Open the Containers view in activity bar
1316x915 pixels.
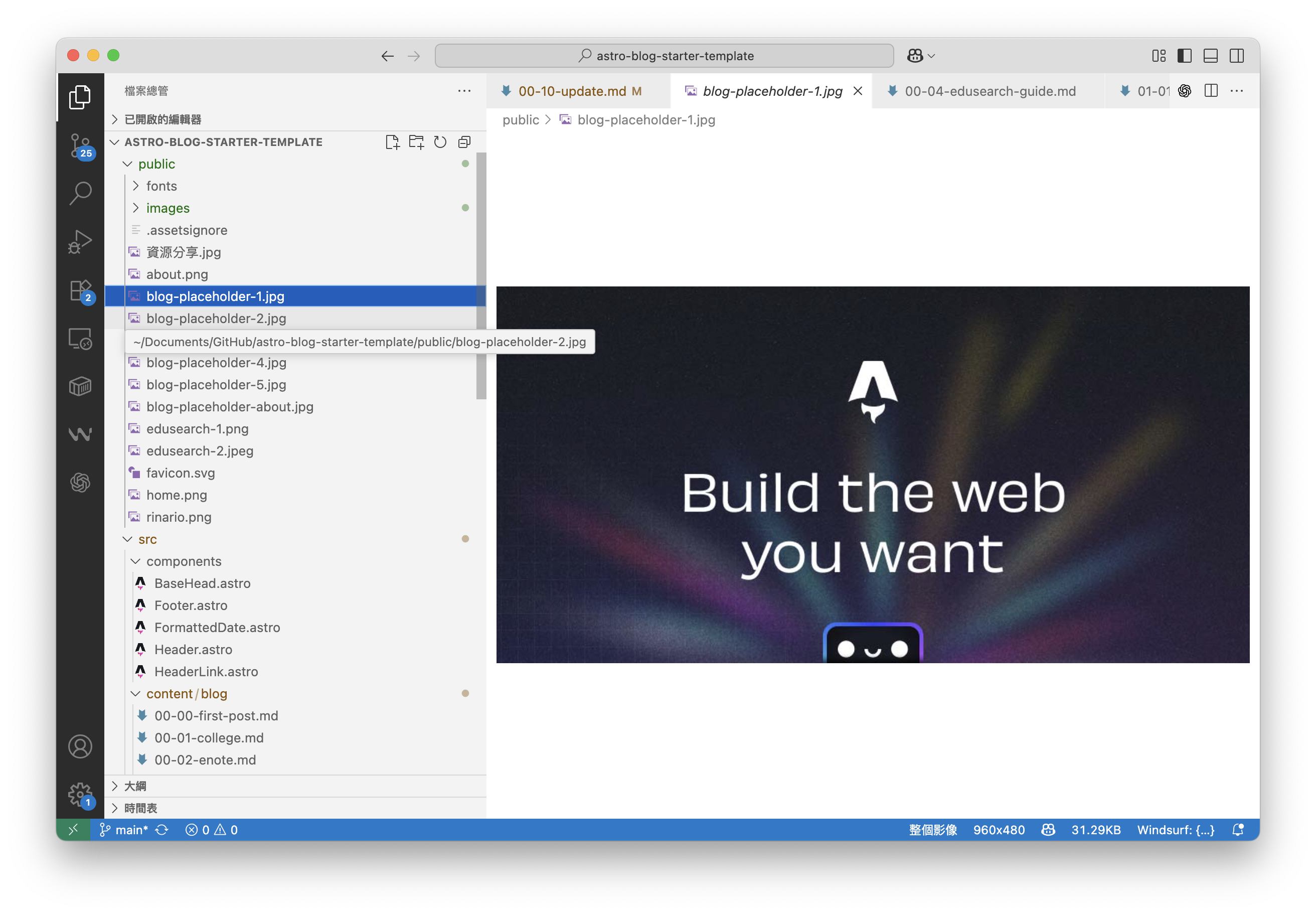pos(80,386)
